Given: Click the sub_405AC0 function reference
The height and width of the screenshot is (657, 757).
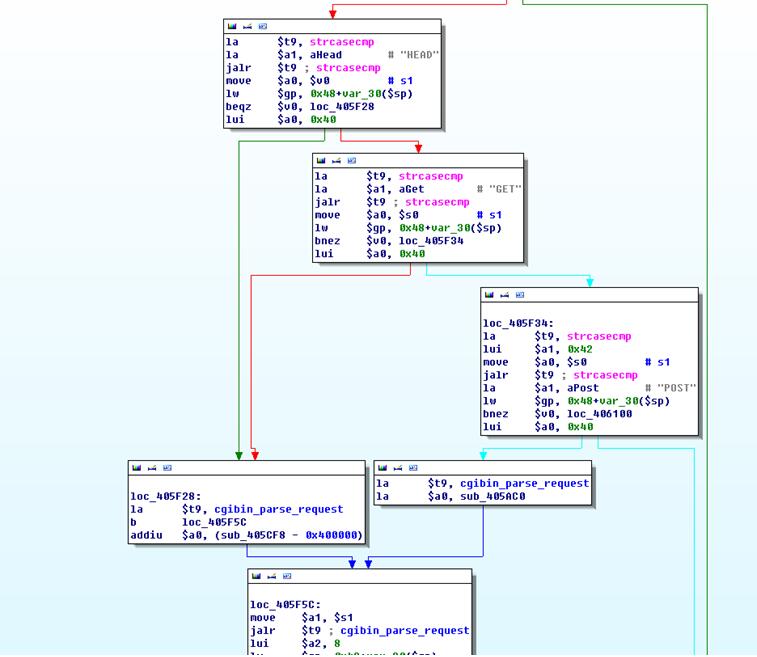Looking at the screenshot, I should click(x=492, y=496).
